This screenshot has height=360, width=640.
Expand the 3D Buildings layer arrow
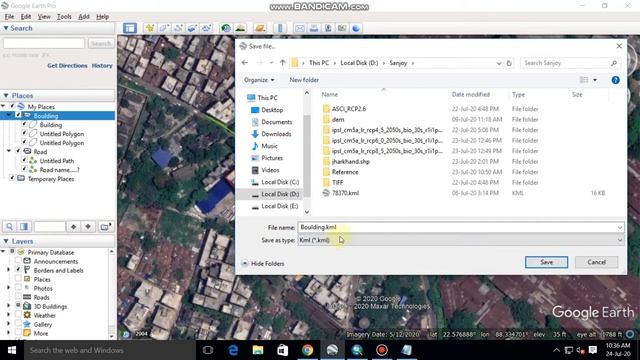[x=9, y=306]
